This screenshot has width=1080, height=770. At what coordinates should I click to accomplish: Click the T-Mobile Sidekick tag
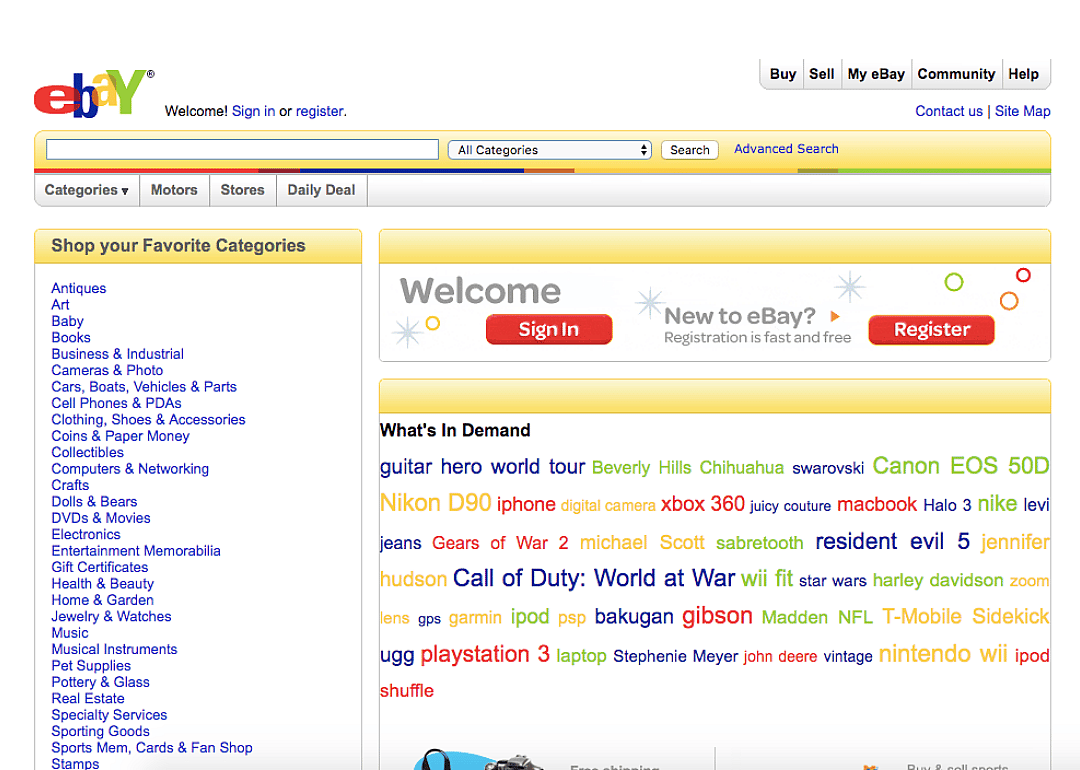click(x=965, y=616)
